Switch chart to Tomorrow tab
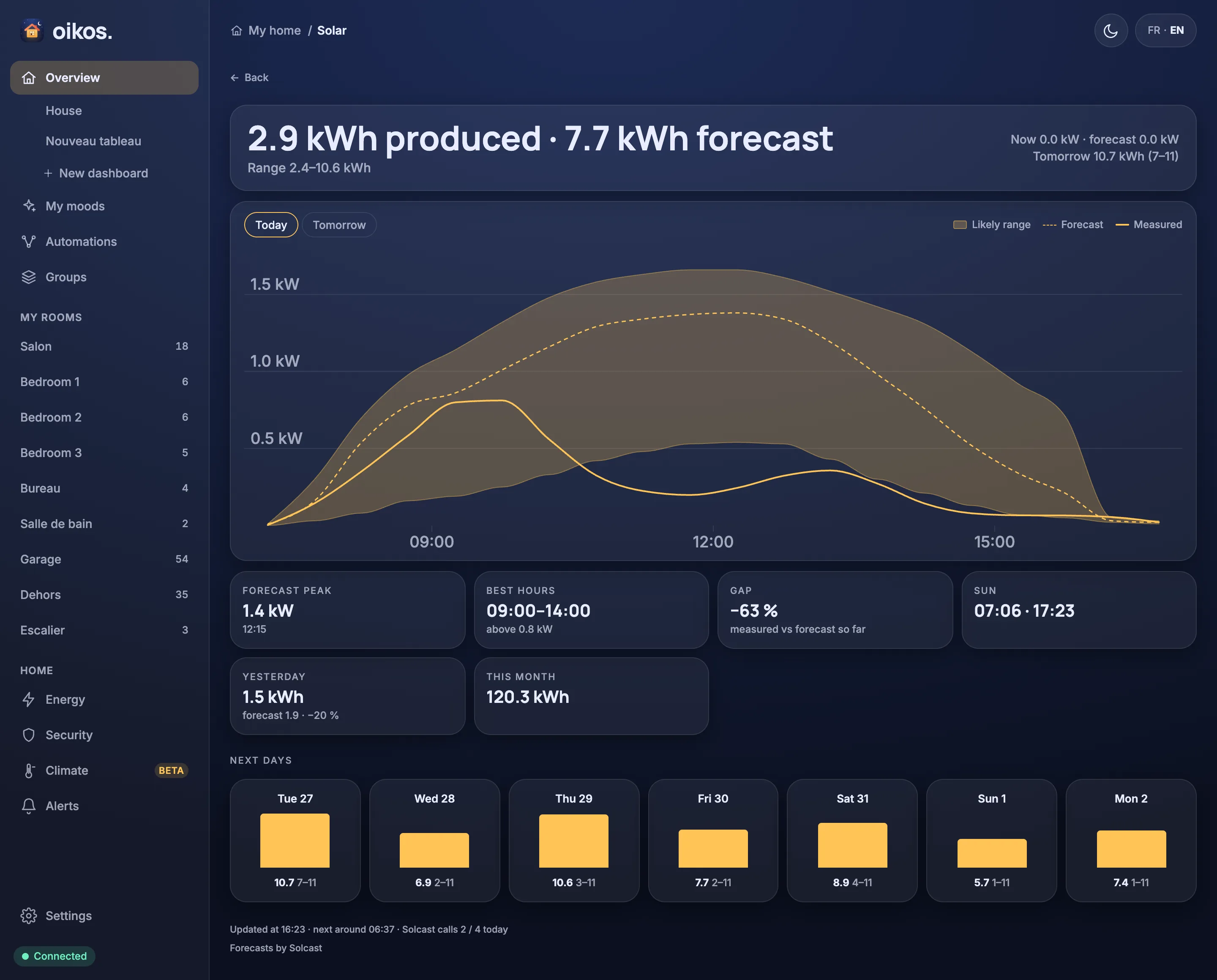The image size is (1217, 980). (x=339, y=225)
